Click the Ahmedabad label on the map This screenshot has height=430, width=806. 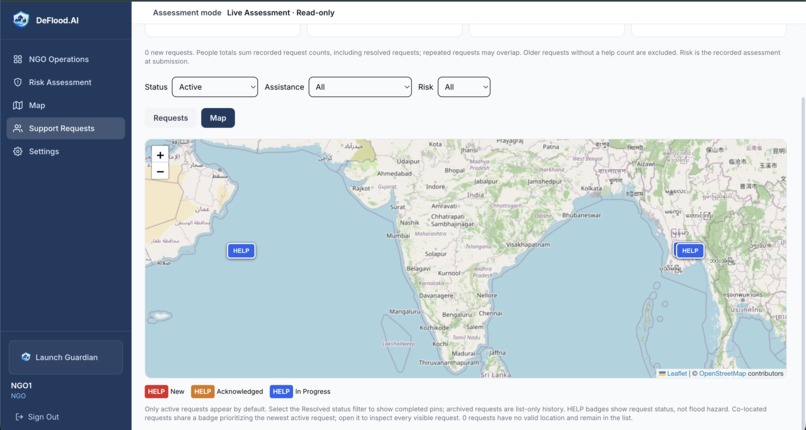(x=394, y=174)
